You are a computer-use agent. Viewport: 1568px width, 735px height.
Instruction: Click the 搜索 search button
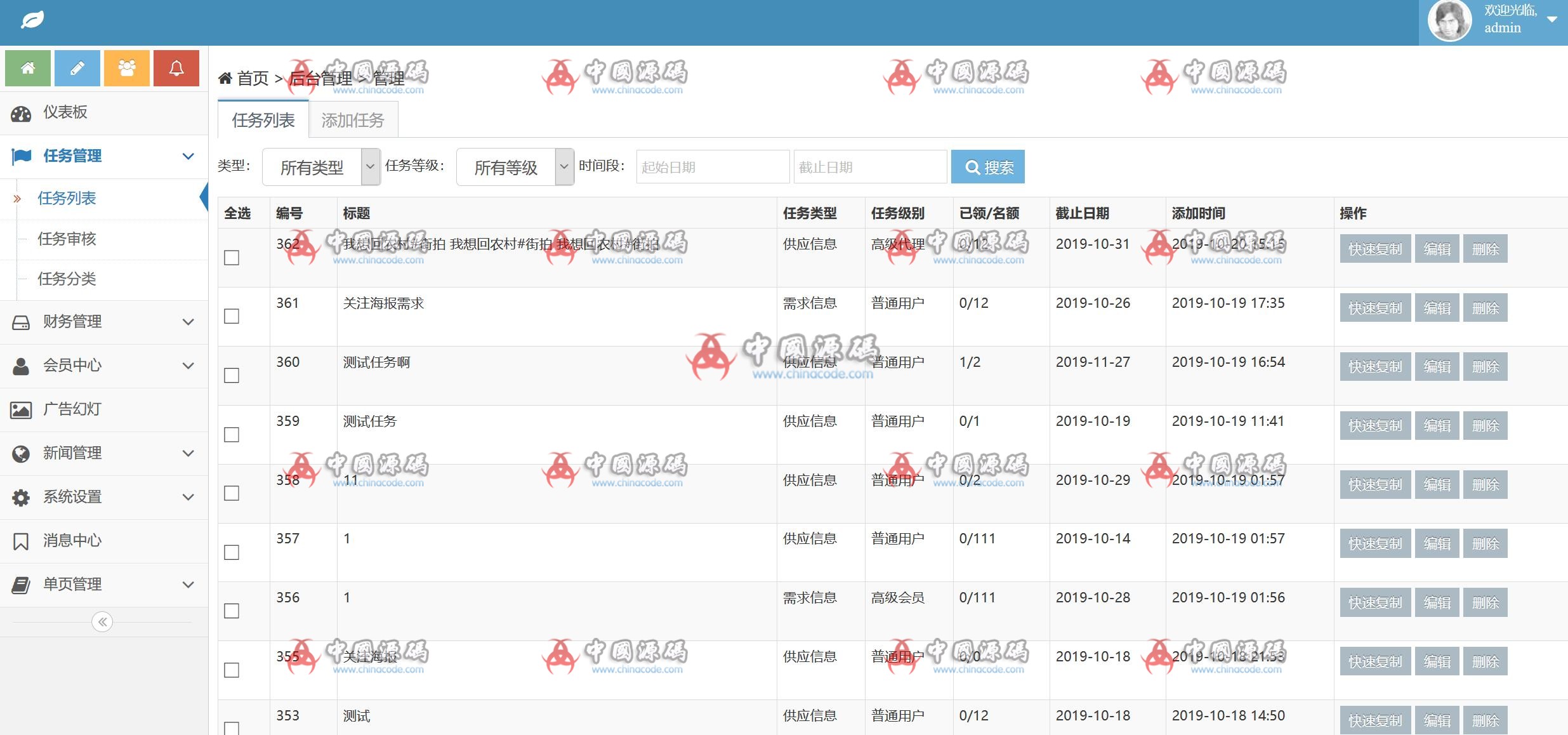click(x=987, y=166)
